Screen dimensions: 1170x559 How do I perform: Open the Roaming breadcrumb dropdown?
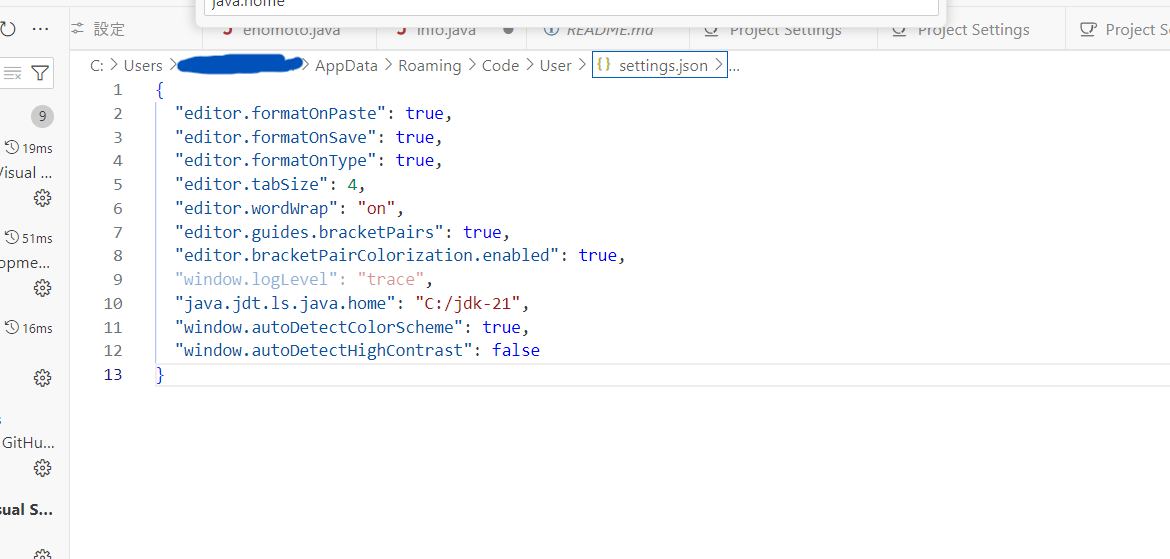429,66
